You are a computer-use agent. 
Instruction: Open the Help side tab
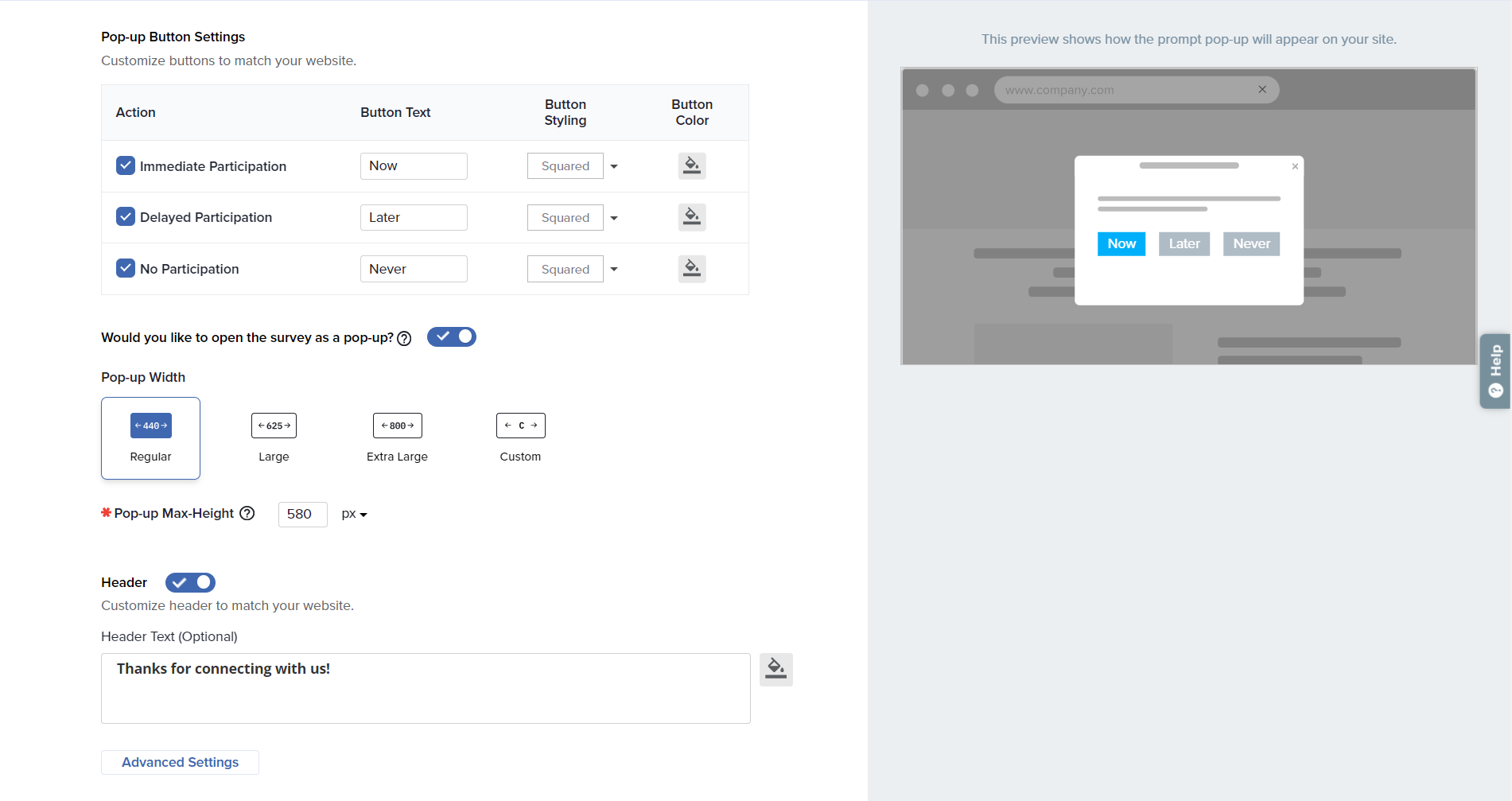[x=1495, y=371]
